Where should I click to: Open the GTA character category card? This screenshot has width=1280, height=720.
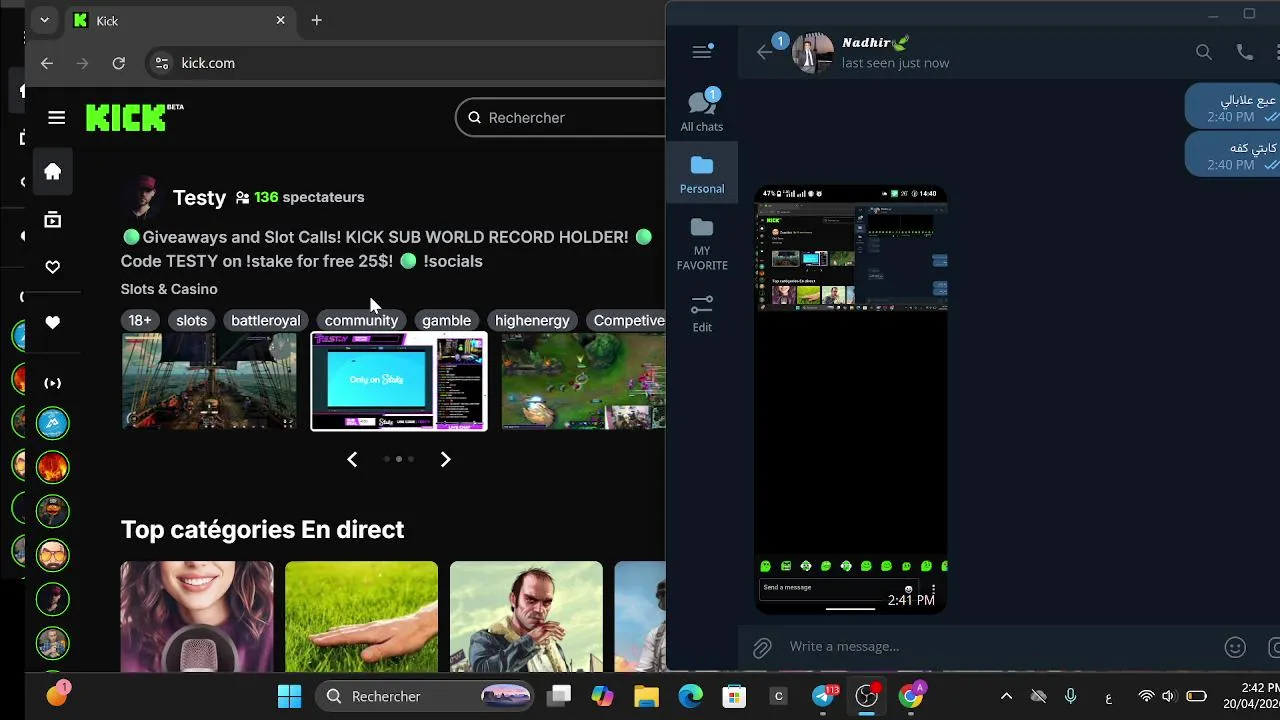526,616
